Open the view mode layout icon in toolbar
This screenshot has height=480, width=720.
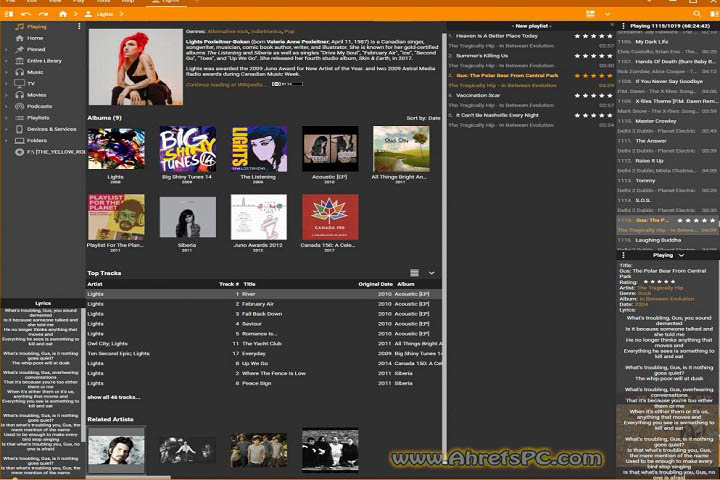[591, 14]
